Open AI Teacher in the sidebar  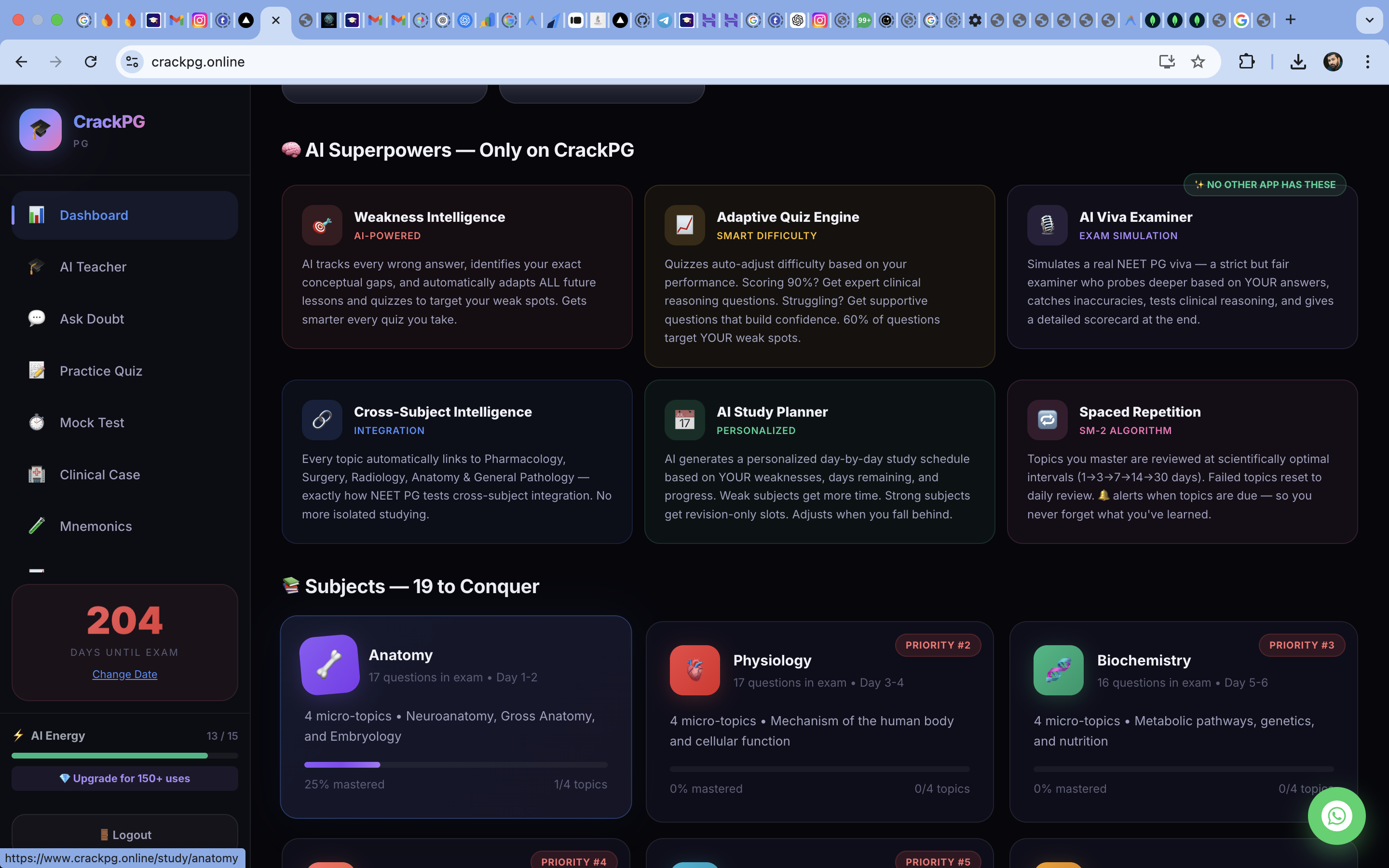[x=93, y=267]
